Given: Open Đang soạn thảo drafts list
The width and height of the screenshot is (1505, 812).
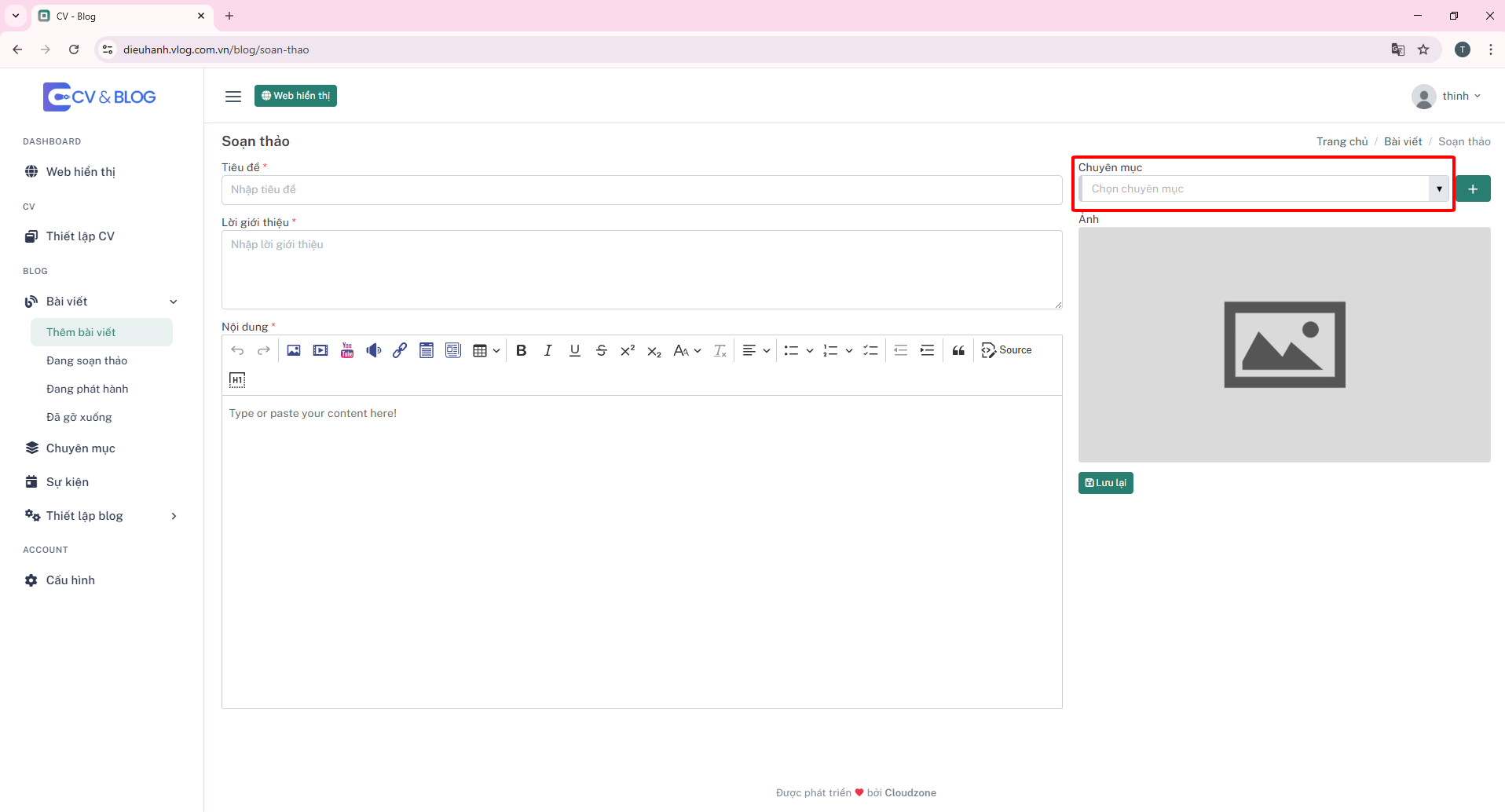Looking at the screenshot, I should (x=86, y=360).
